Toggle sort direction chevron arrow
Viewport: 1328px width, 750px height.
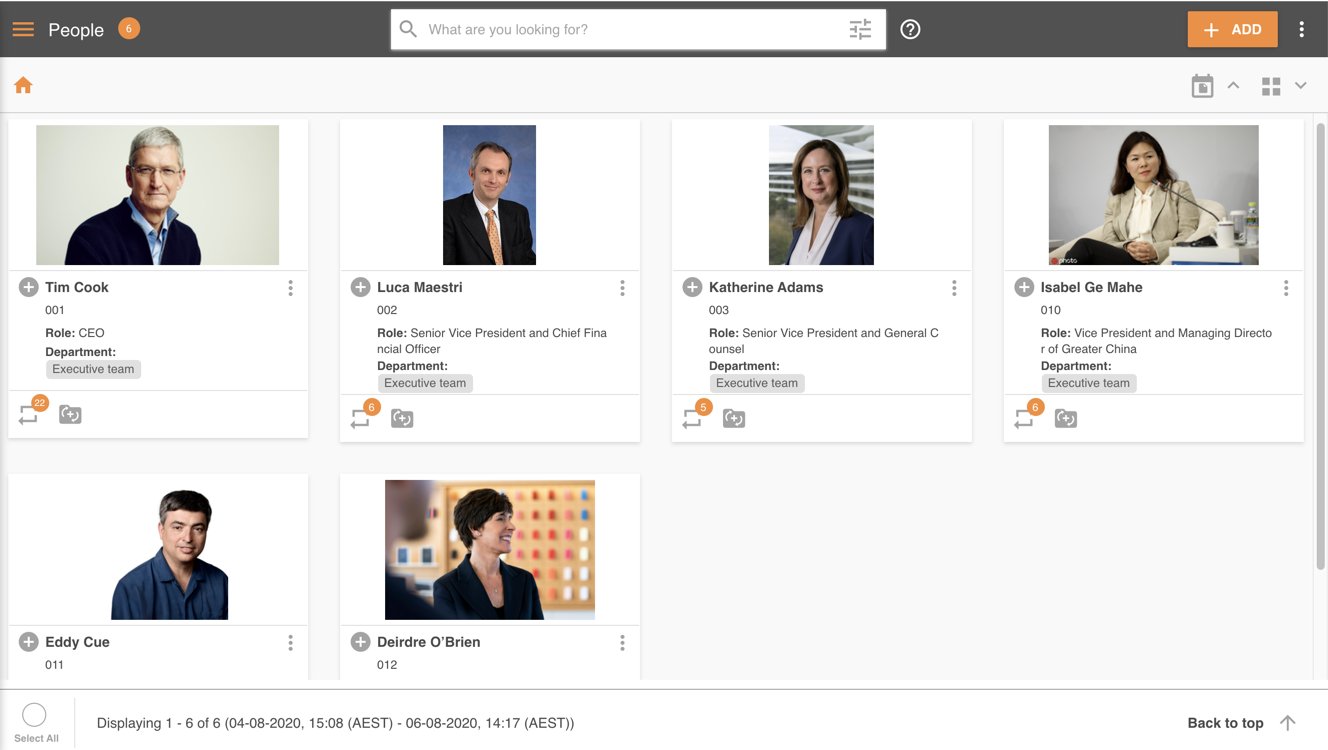pos(1234,86)
